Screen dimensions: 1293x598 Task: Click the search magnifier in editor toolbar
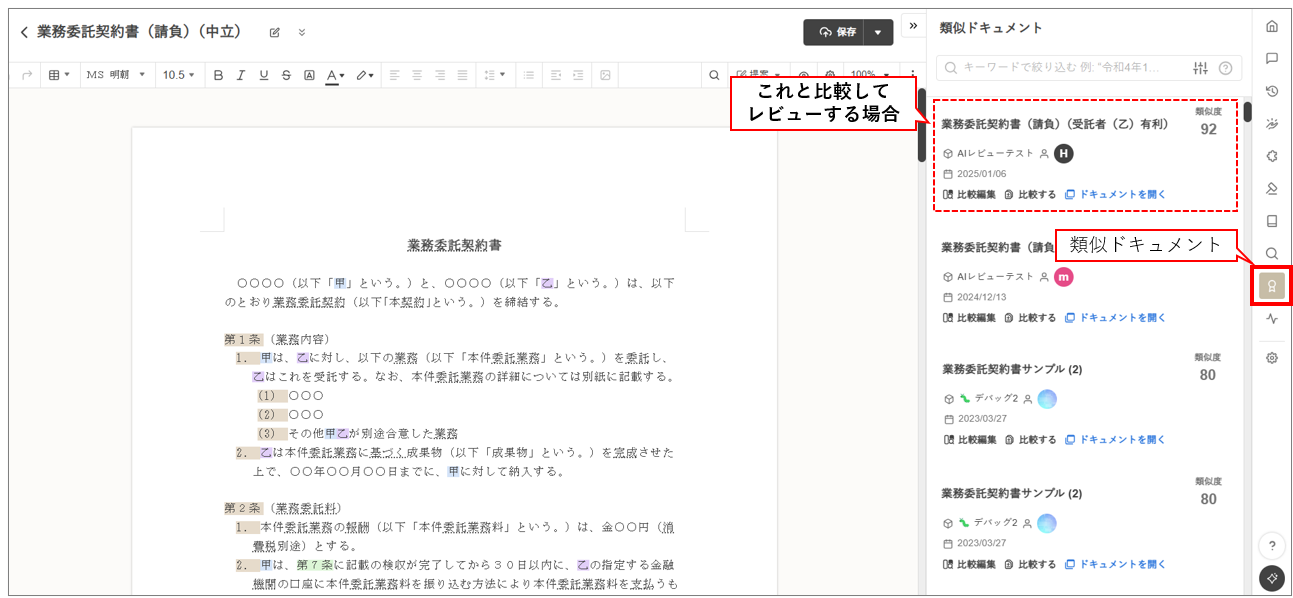pos(714,75)
